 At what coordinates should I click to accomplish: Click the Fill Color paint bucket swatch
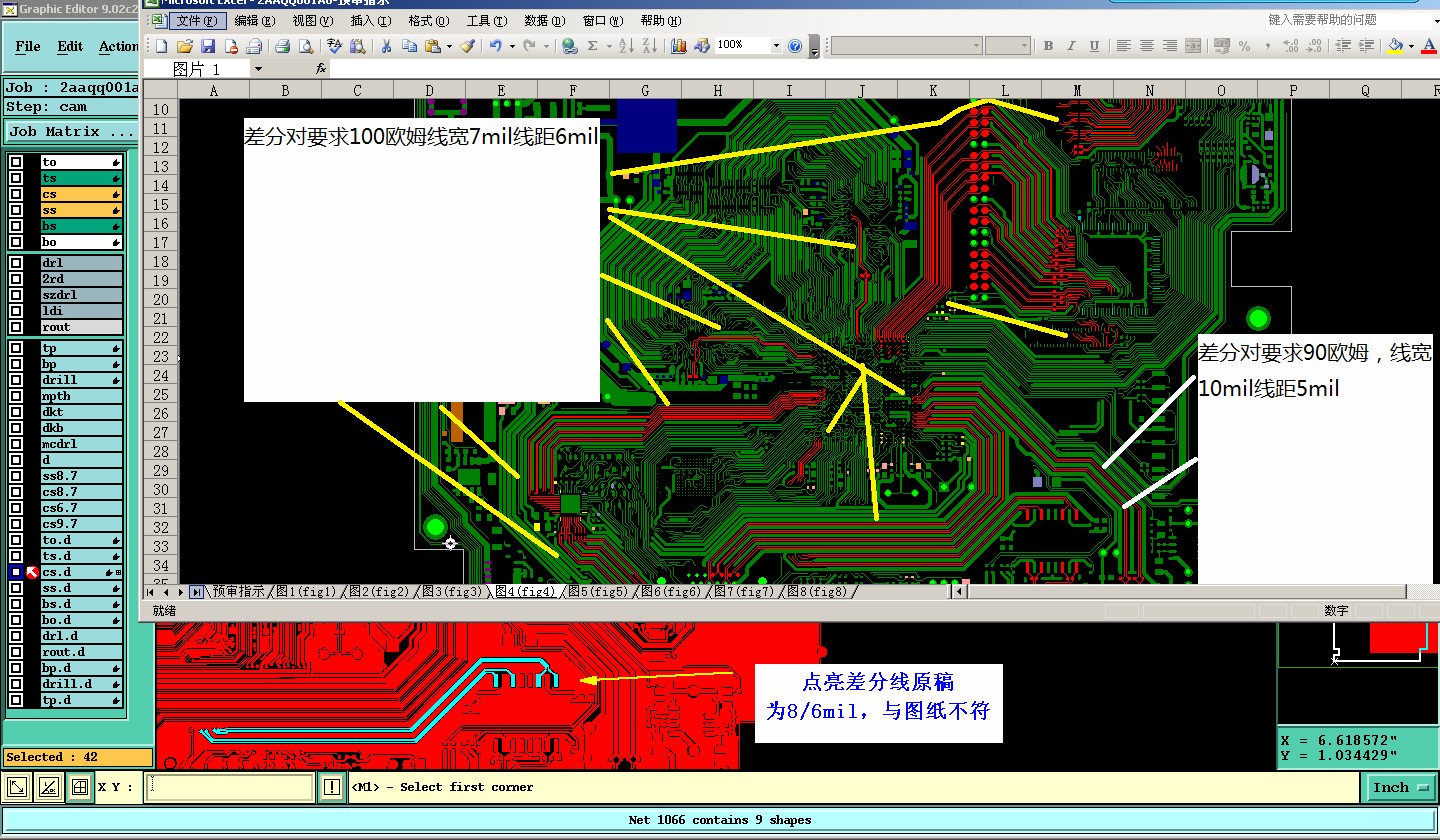tap(1395, 46)
